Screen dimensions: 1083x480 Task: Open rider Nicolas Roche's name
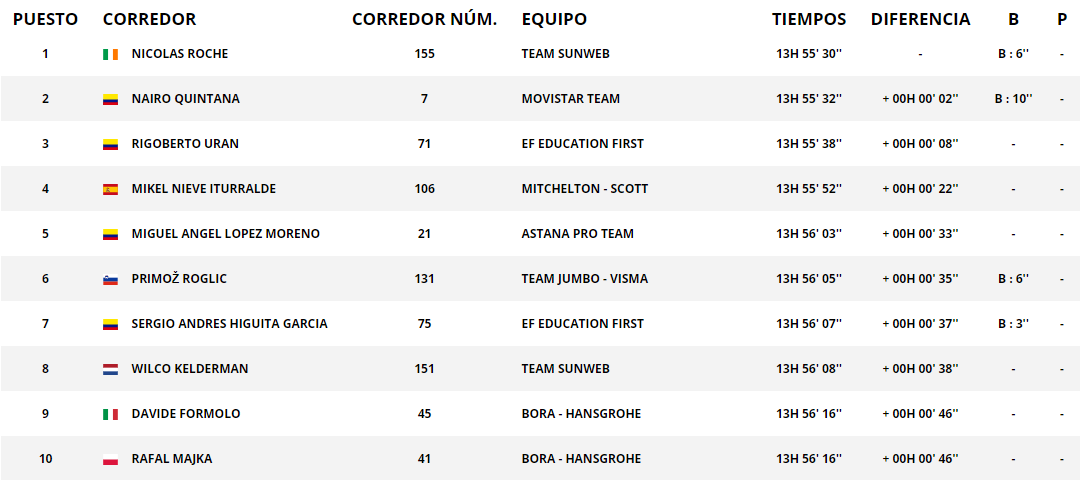(180, 54)
